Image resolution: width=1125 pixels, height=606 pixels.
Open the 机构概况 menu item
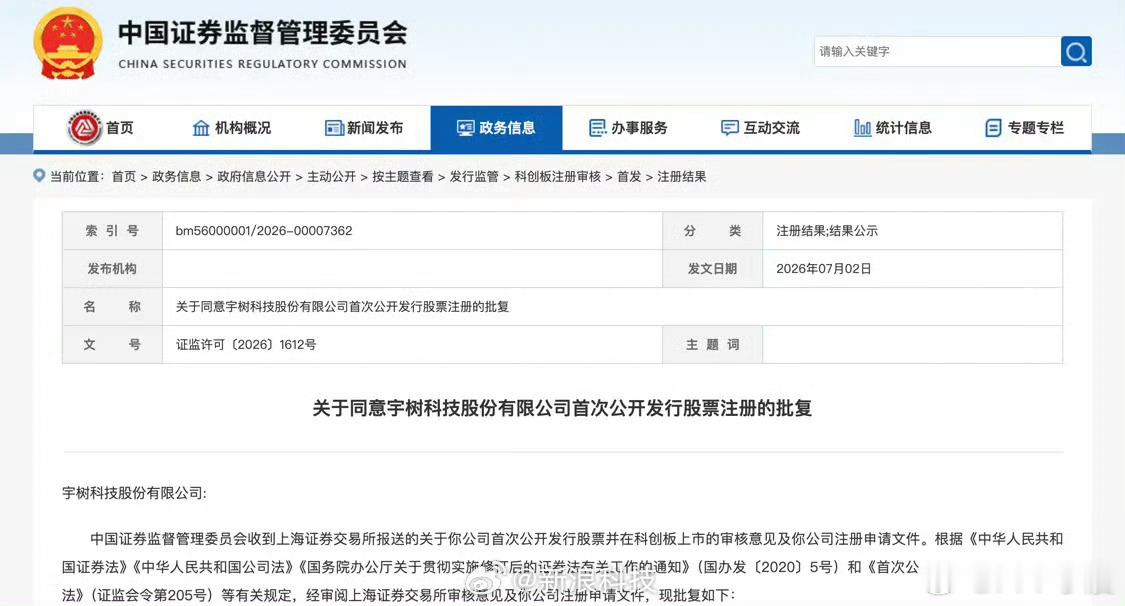(x=243, y=128)
